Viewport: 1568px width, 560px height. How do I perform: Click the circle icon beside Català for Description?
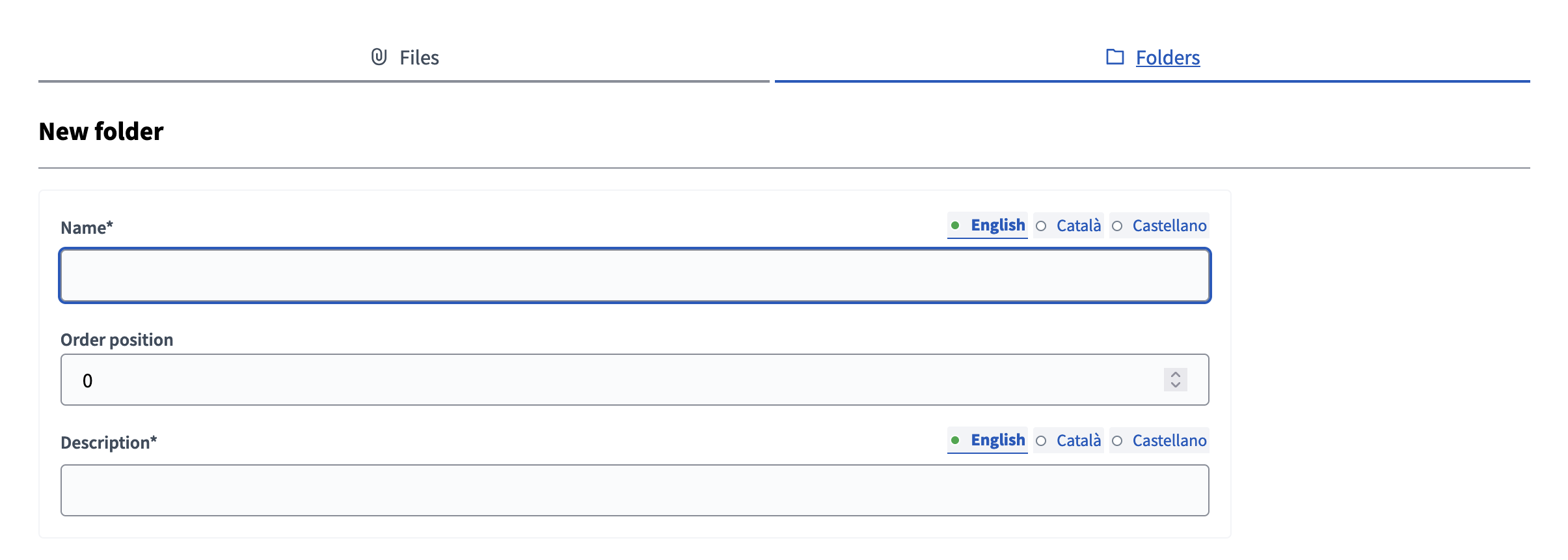[1041, 441]
